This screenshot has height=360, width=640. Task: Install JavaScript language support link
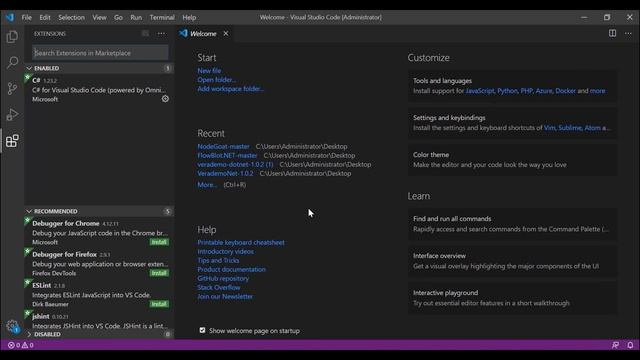[480, 91]
